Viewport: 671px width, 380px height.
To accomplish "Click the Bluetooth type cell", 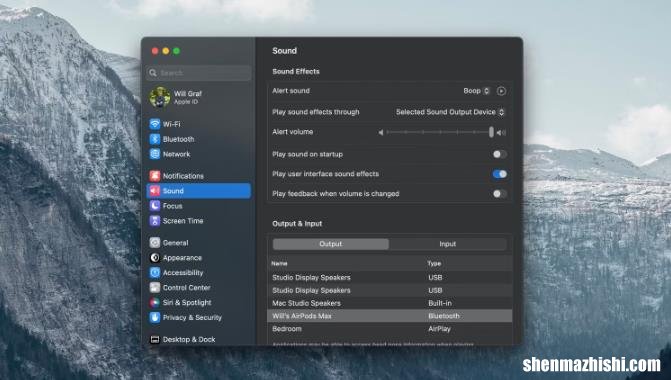I will (x=444, y=316).
